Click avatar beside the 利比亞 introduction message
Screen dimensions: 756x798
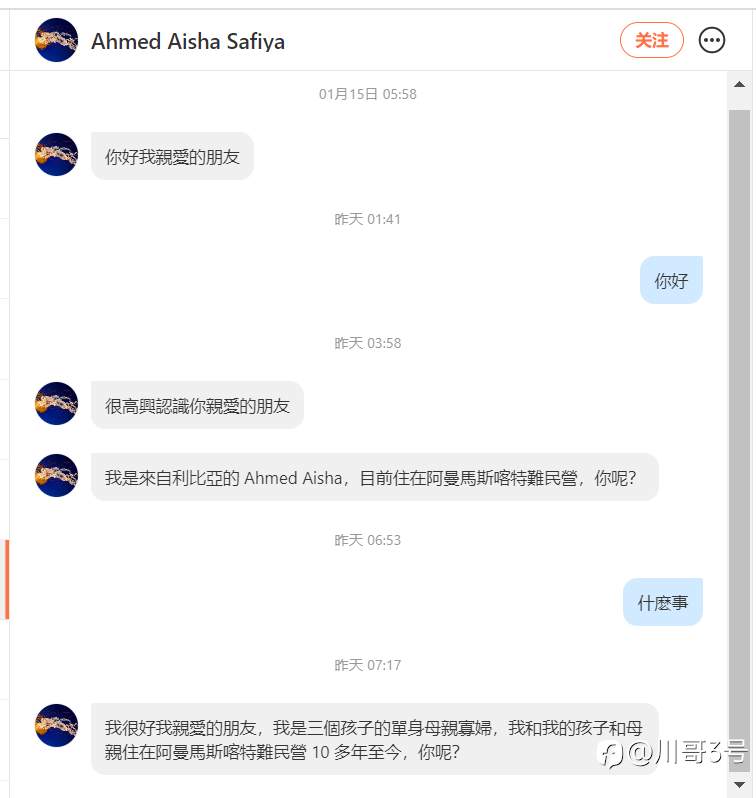point(57,475)
